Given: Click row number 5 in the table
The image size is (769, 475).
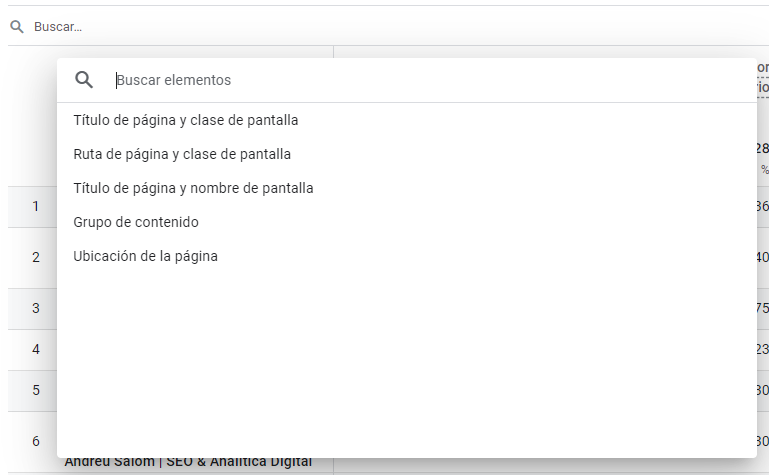Looking at the screenshot, I should click(x=36, y=390).
